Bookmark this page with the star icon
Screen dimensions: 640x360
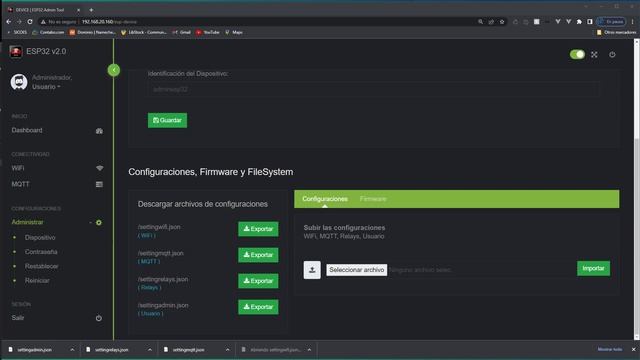pyautogui.click(x=502, y=22)
